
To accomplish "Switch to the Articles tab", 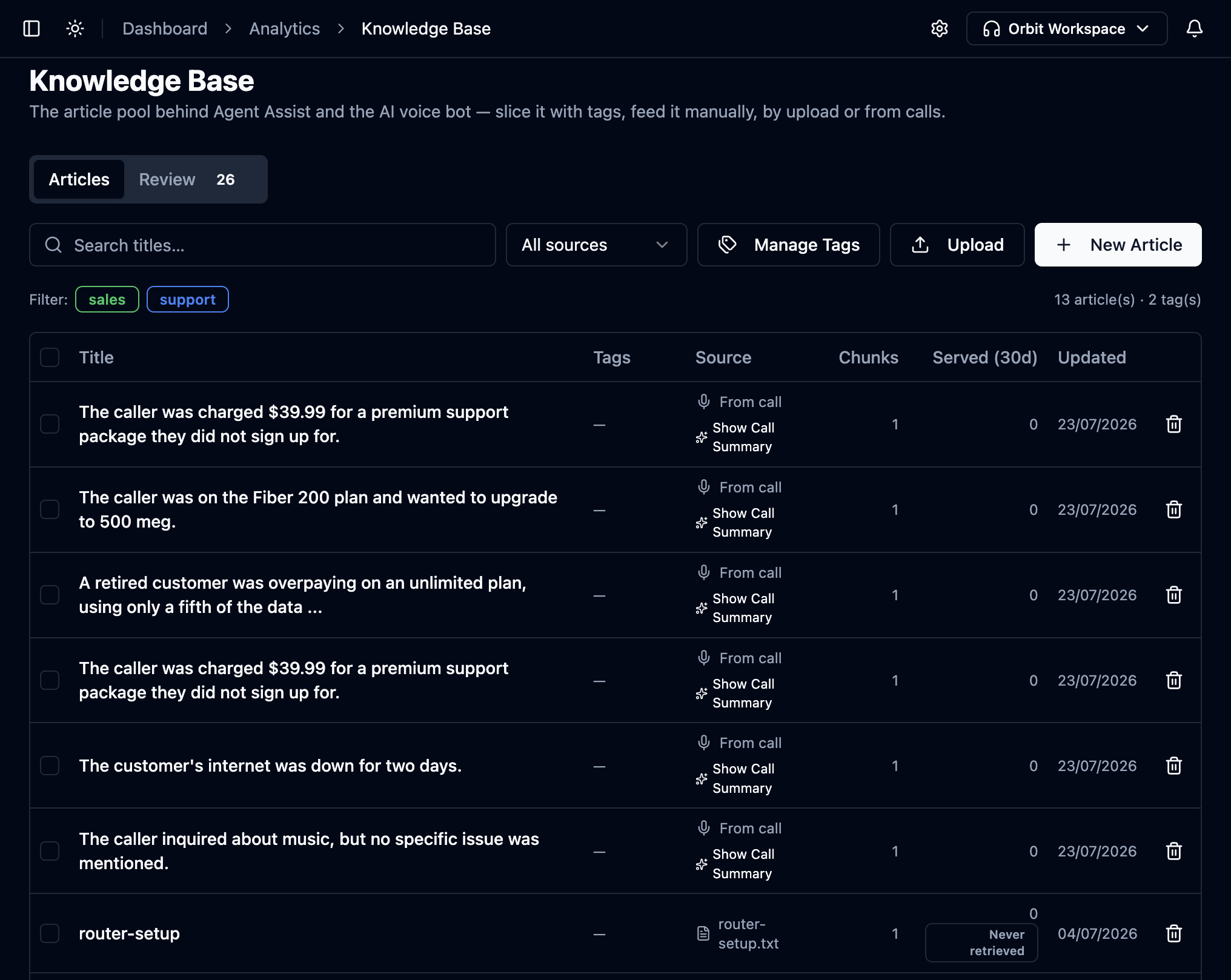I will [79, 179].
